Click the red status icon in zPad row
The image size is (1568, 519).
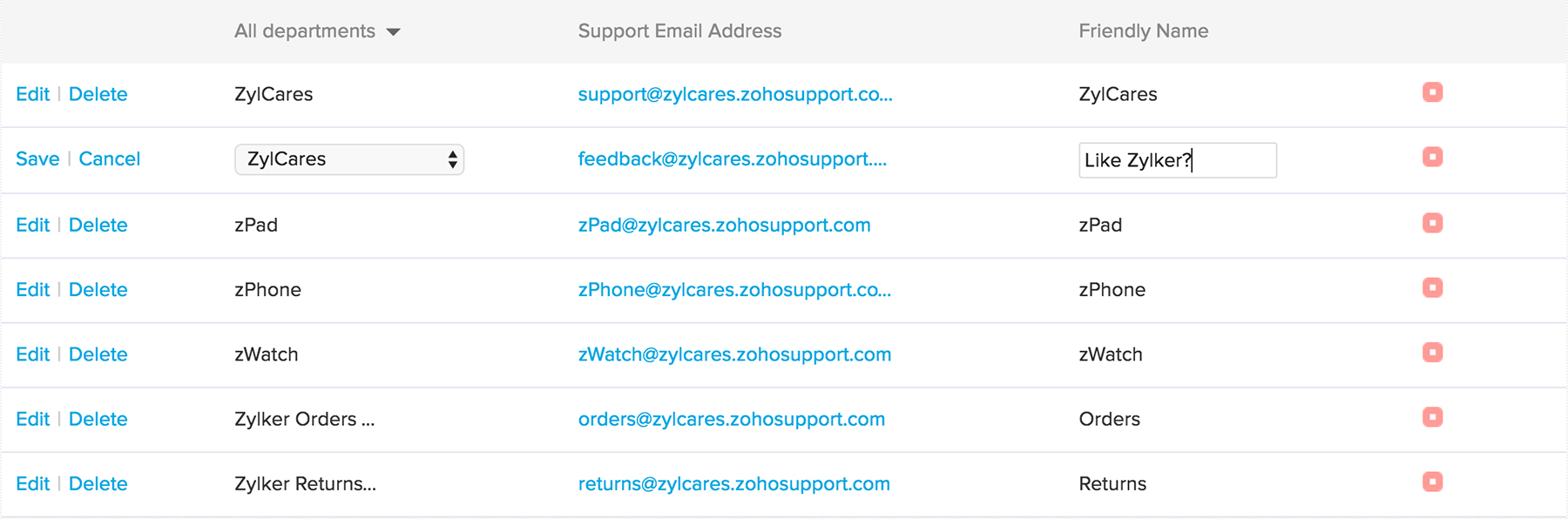[1432, 223]
